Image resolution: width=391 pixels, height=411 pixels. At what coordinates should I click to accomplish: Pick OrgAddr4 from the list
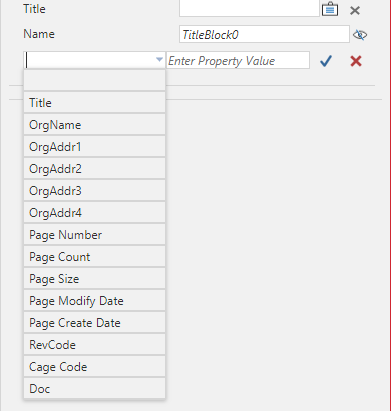tap(95, 212)
